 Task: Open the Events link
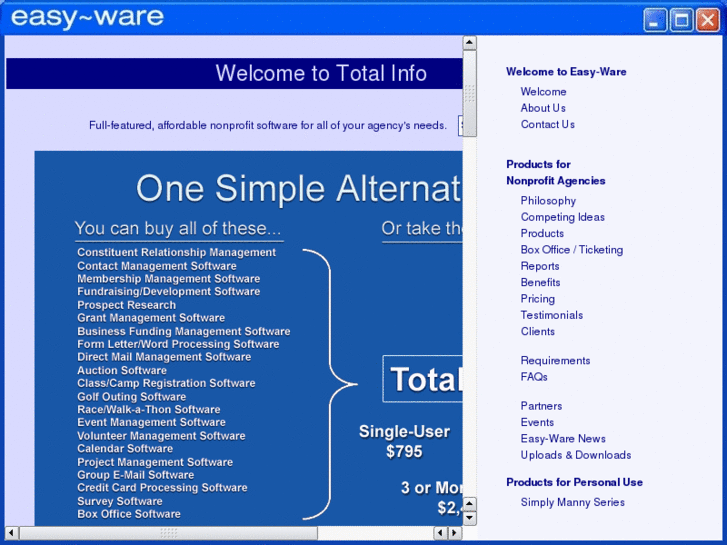pos(537,422)
